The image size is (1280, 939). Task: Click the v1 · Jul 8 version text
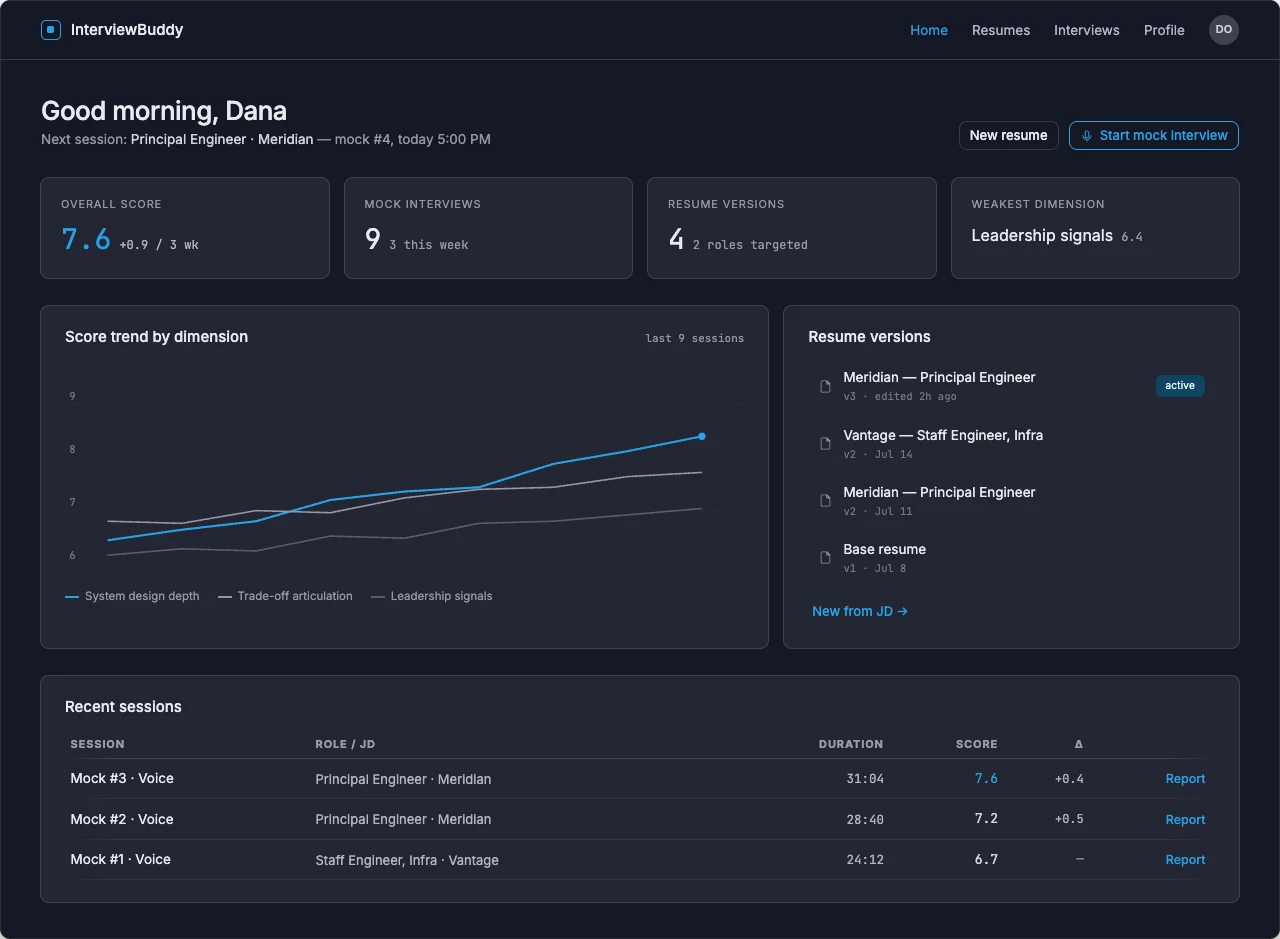[875, 569]
